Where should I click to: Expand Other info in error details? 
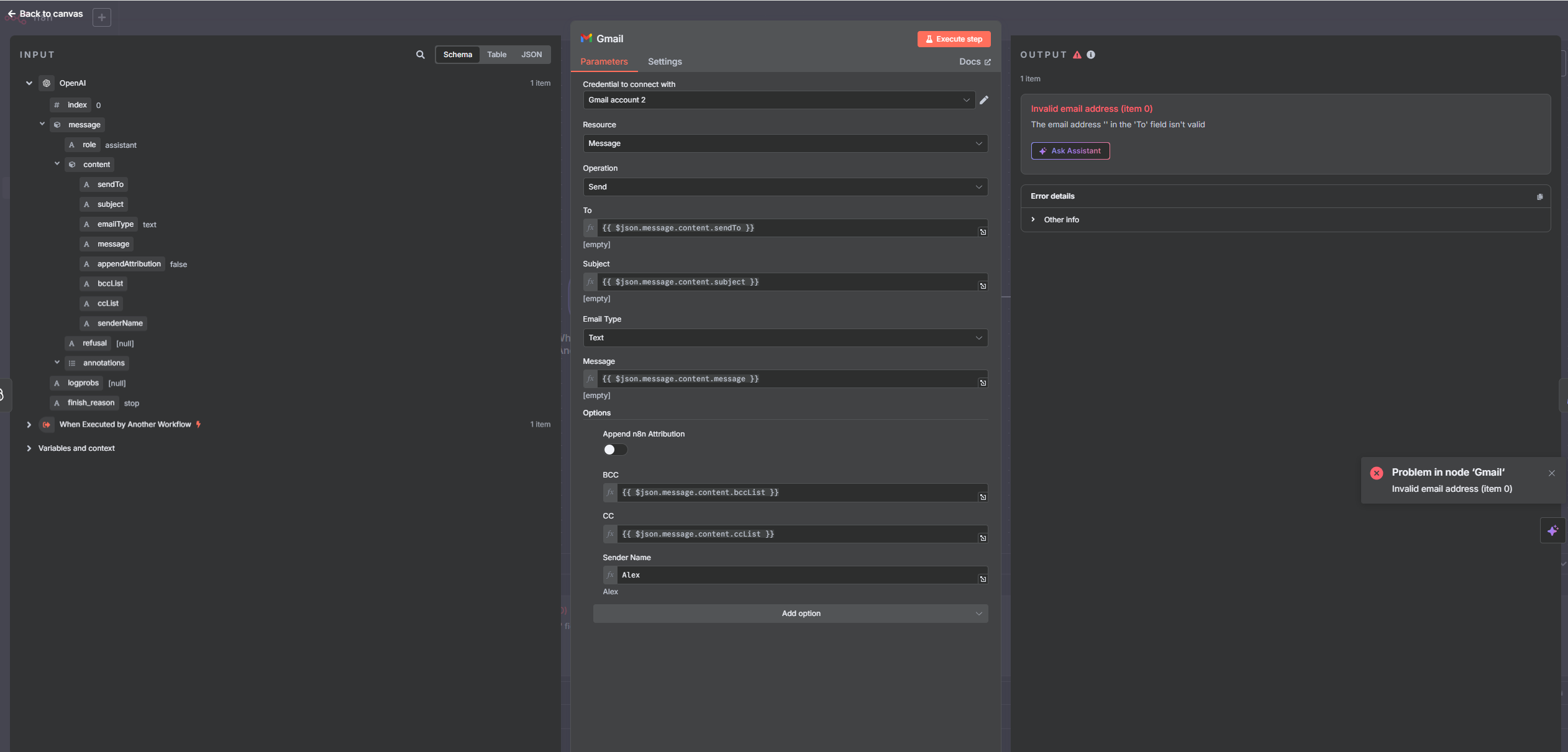(x=1033, y=220)
